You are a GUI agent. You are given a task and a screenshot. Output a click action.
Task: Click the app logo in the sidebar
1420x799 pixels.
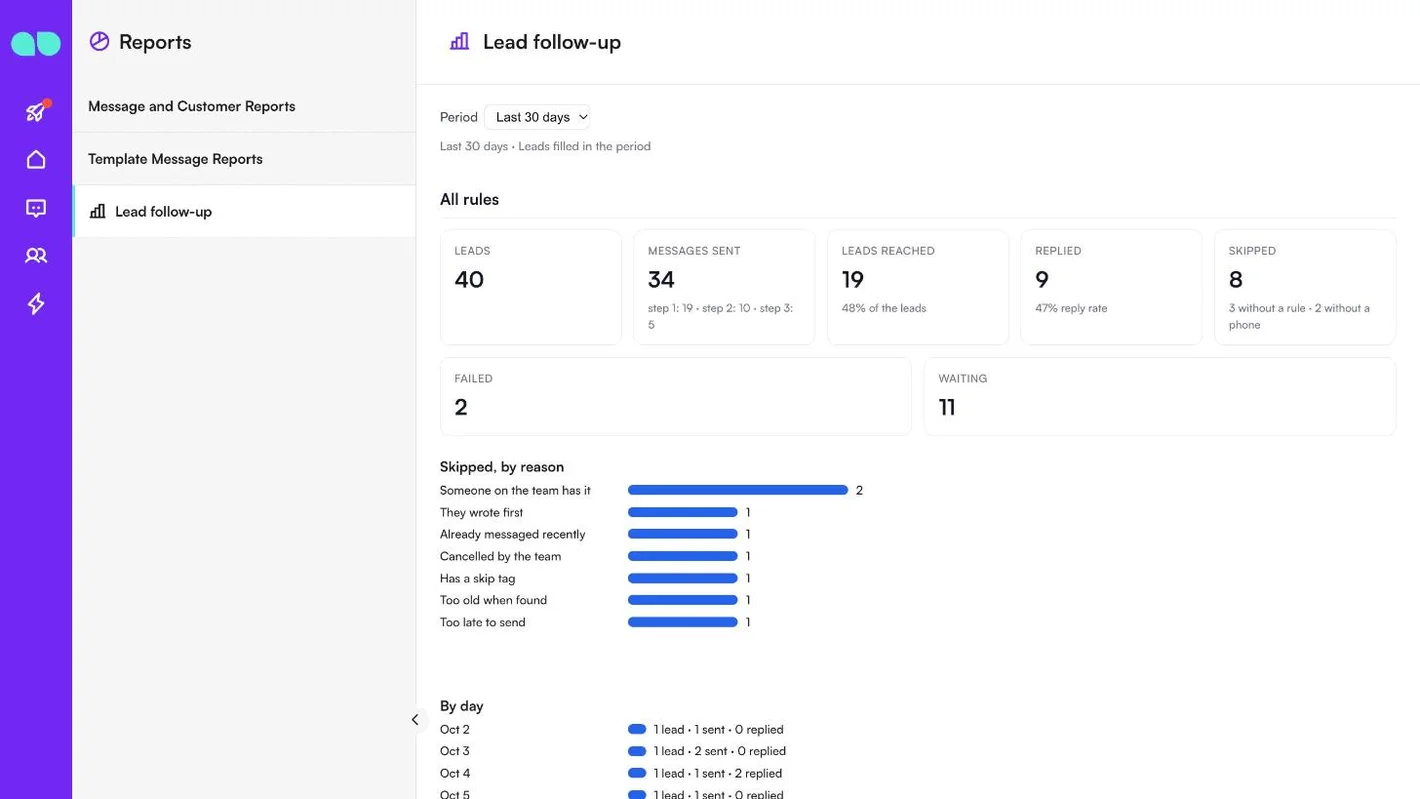pyautogui.click(x=36, y=43)
